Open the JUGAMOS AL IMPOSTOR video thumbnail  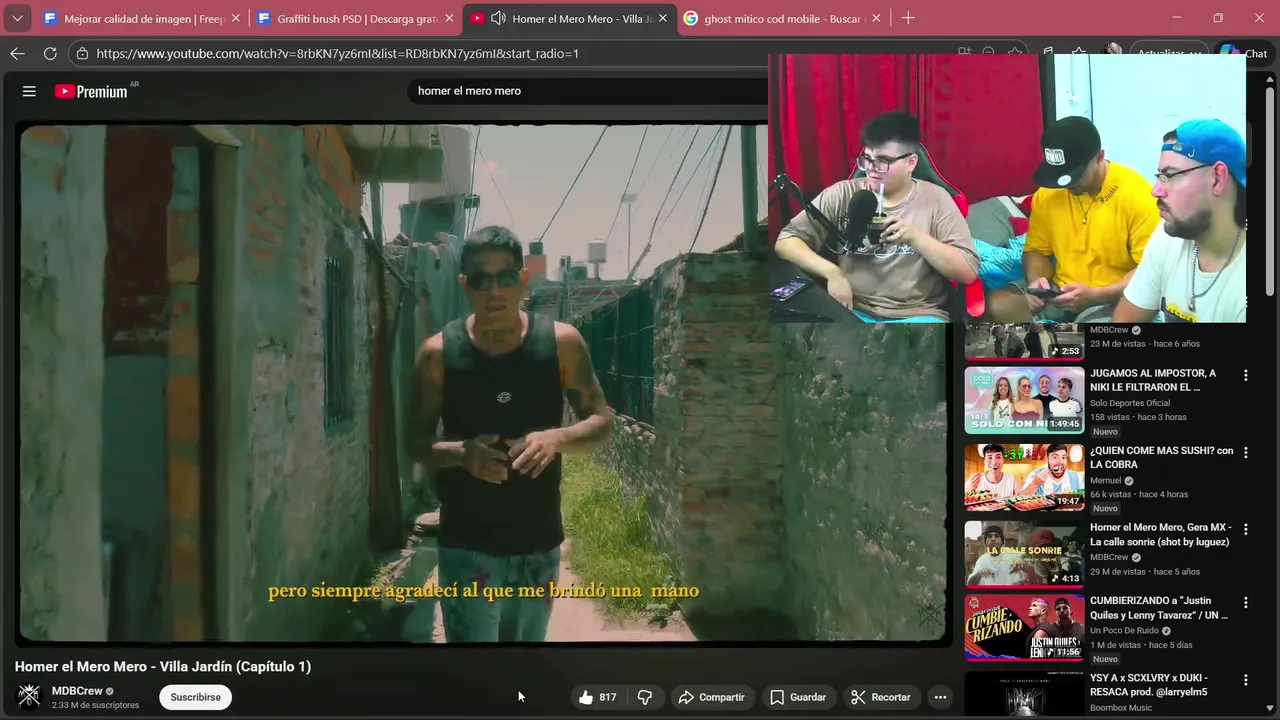1024,400
